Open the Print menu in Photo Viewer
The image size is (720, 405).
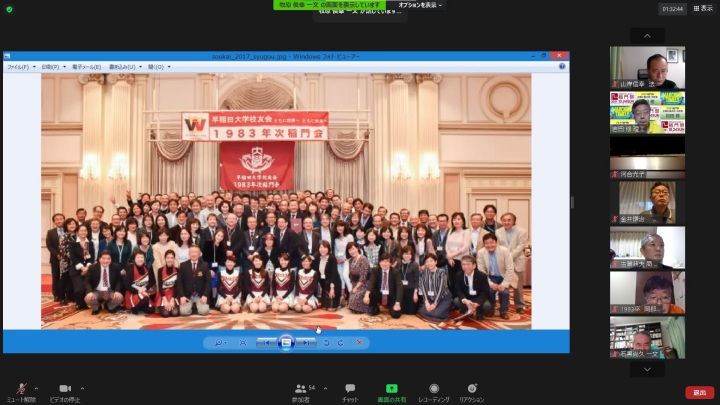(53, 67)
